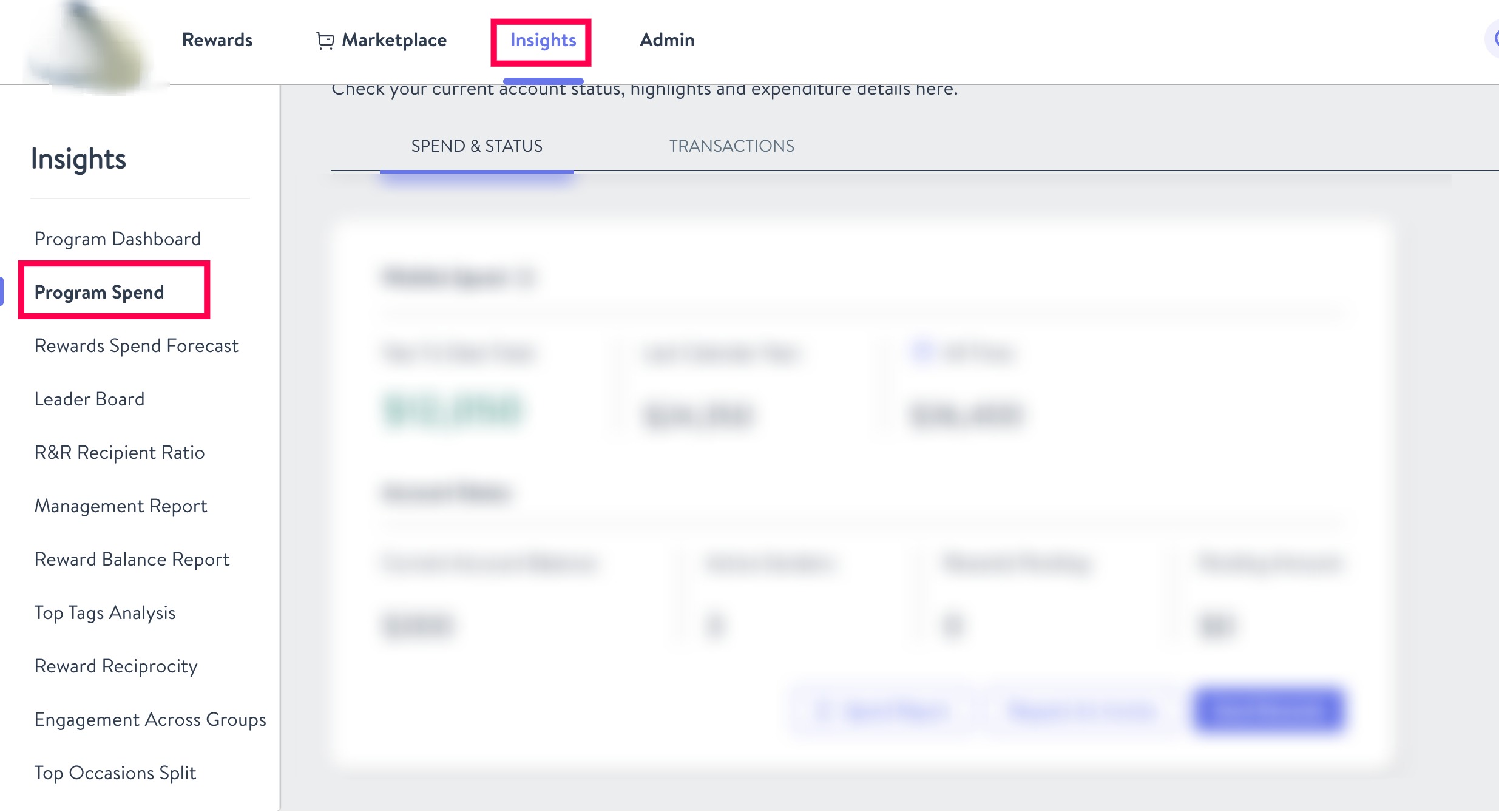Click the solid blue button in card

(1268, 709)
